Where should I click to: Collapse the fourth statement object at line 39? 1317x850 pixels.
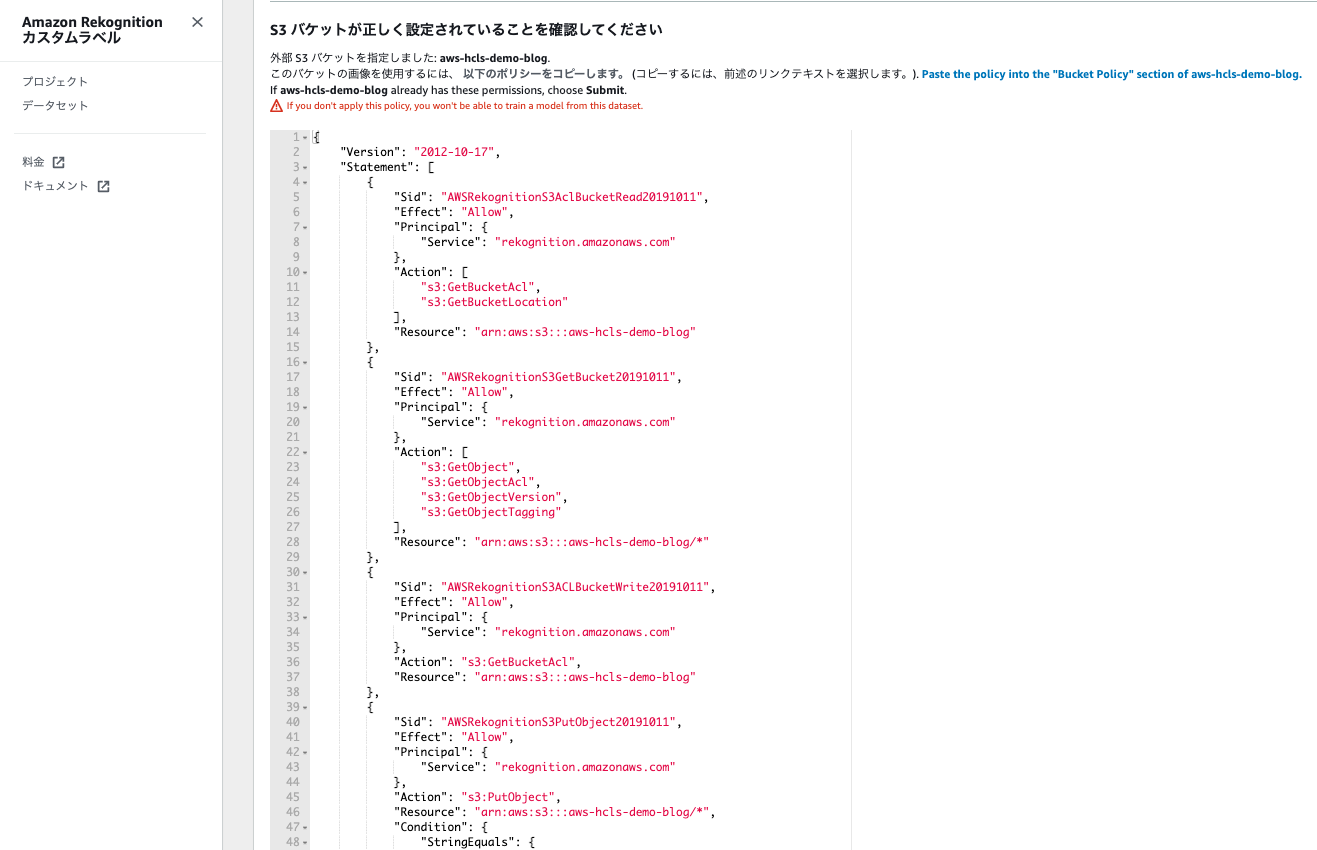click(x=305, y=707)
